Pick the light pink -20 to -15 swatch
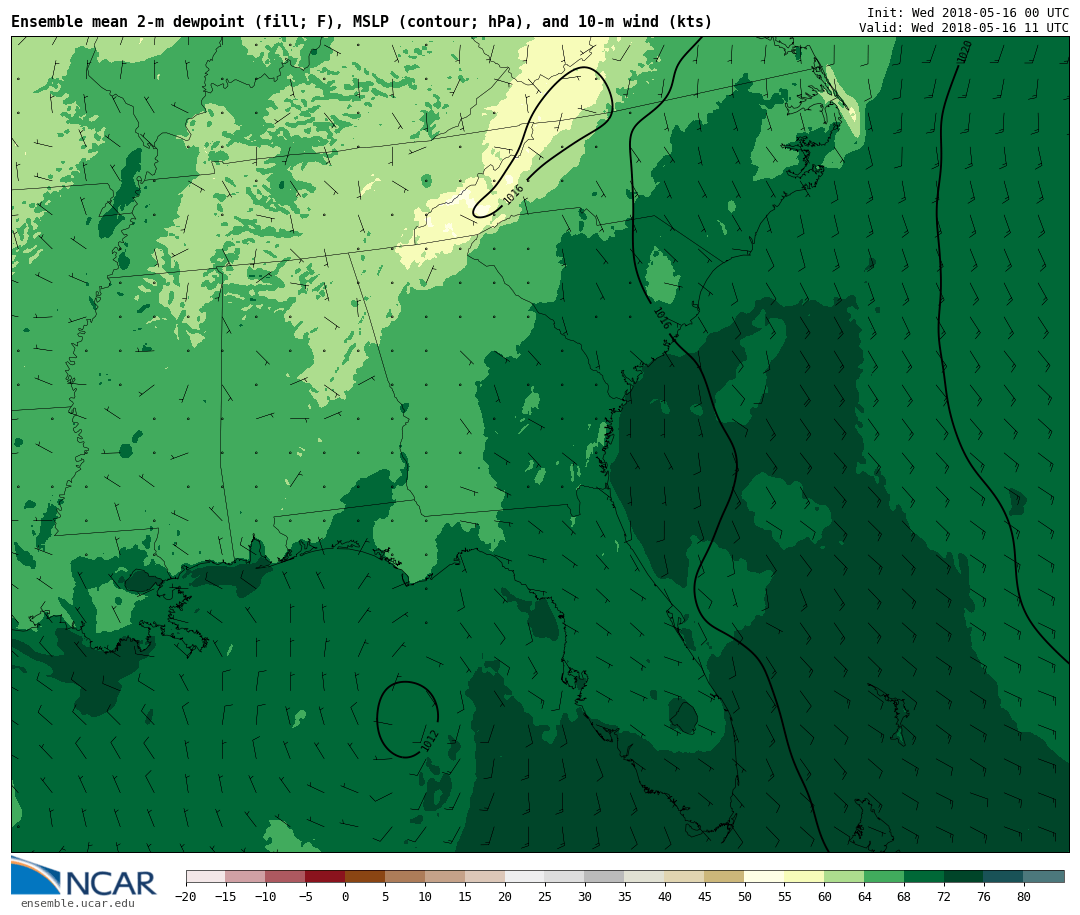 [x=205, y=876]
